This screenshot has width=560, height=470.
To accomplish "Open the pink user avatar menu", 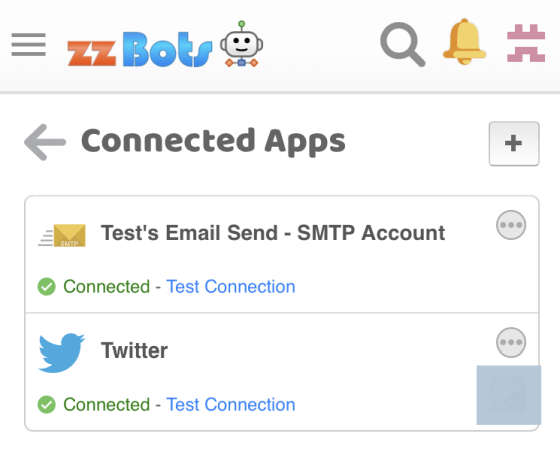I will click(x=526, y=43).
